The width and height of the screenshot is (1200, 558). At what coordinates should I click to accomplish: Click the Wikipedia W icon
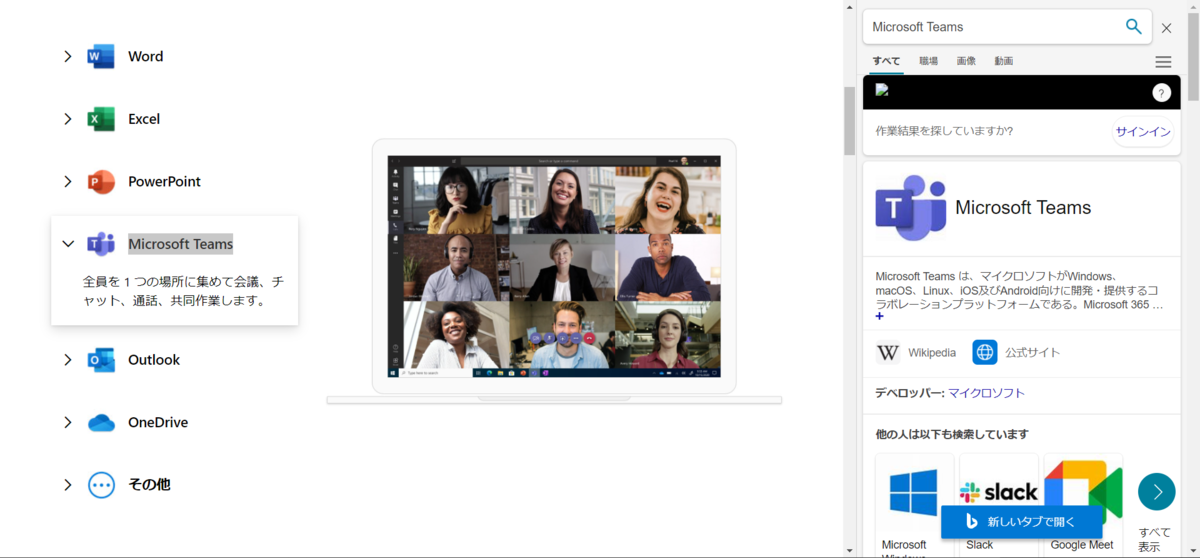coord(888,353)
